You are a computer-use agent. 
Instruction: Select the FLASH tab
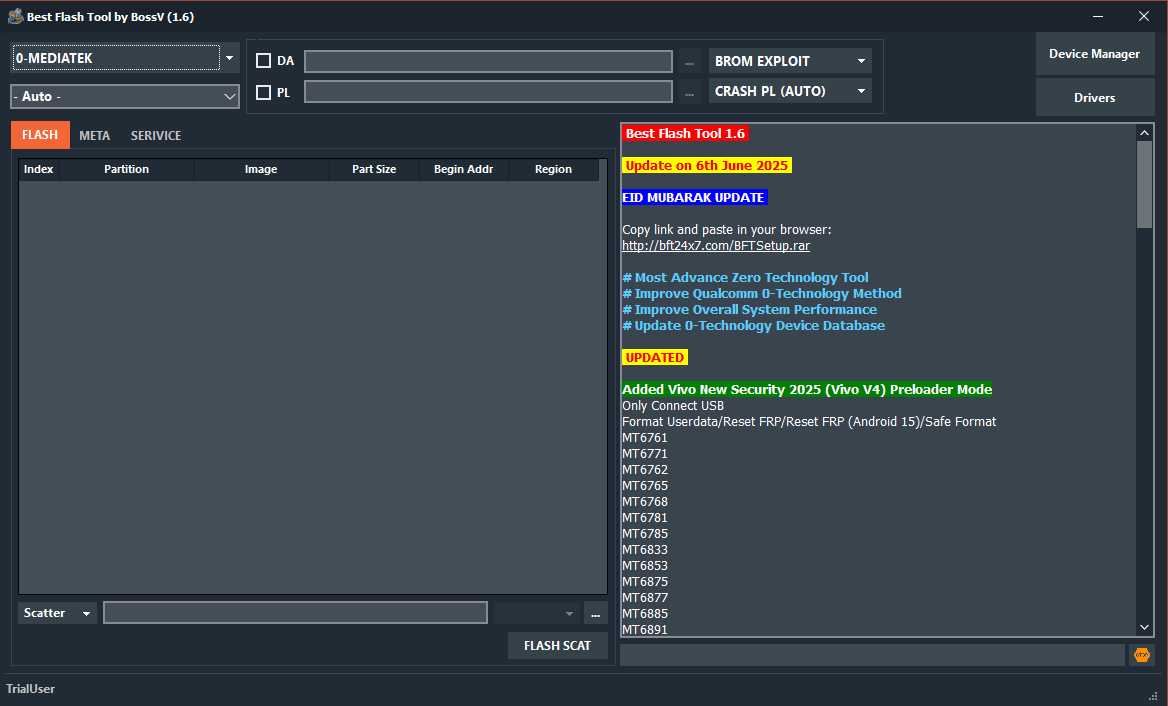[x=40, y=135]
